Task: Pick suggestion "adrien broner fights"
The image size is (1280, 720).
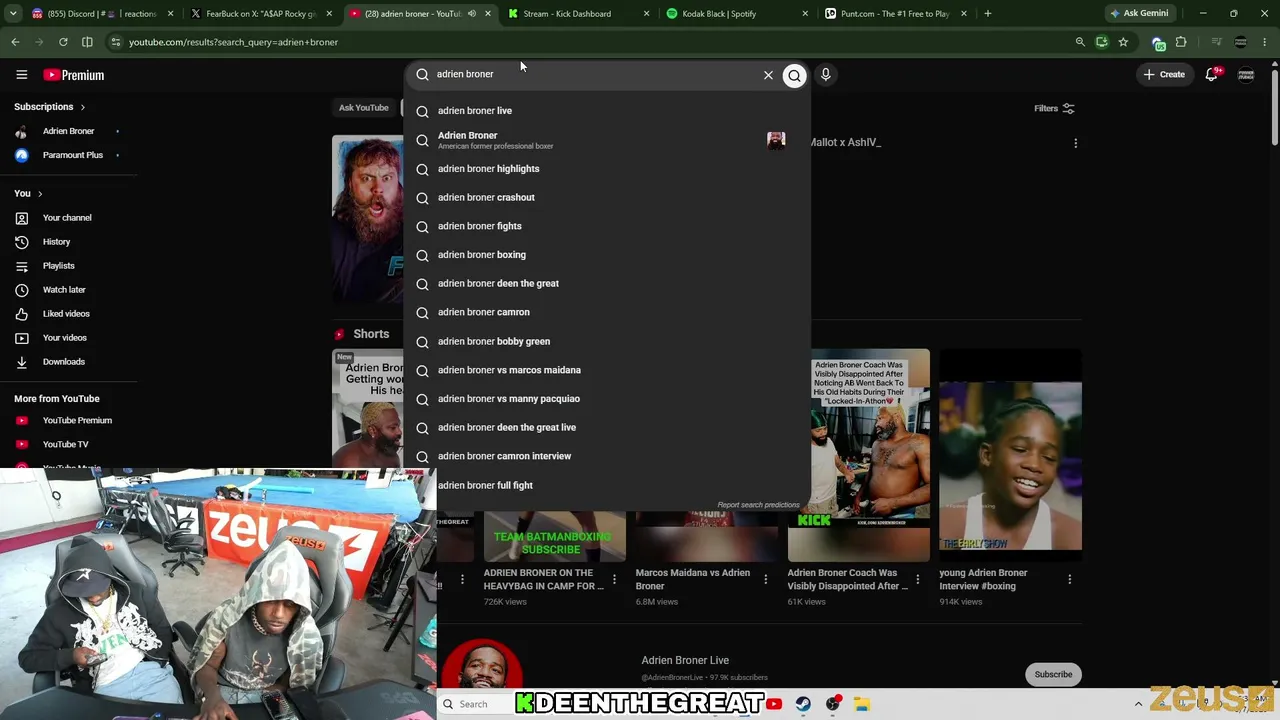Action: click(607, 226)
